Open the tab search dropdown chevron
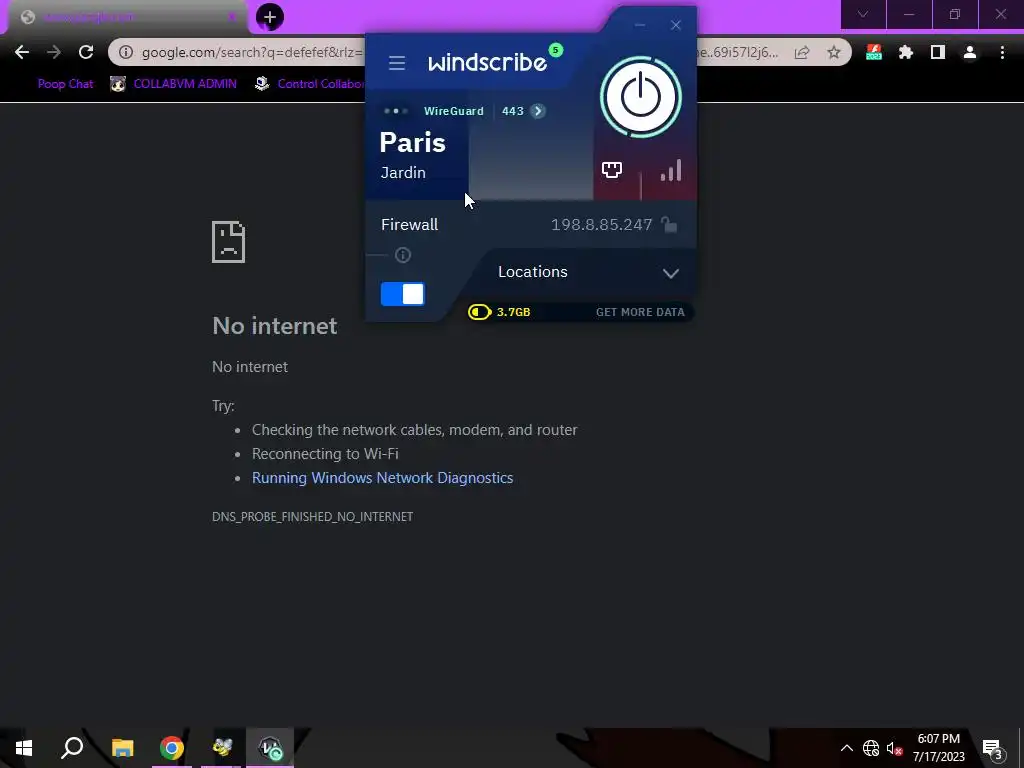 click(863, 14)
